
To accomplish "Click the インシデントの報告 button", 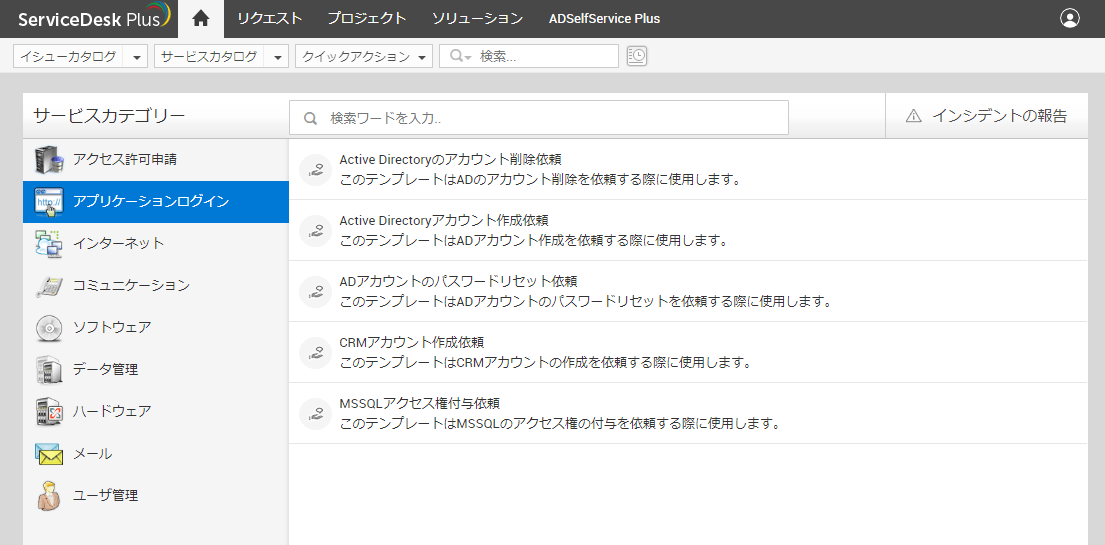I will pyautogui.click(x=986, y=116).
